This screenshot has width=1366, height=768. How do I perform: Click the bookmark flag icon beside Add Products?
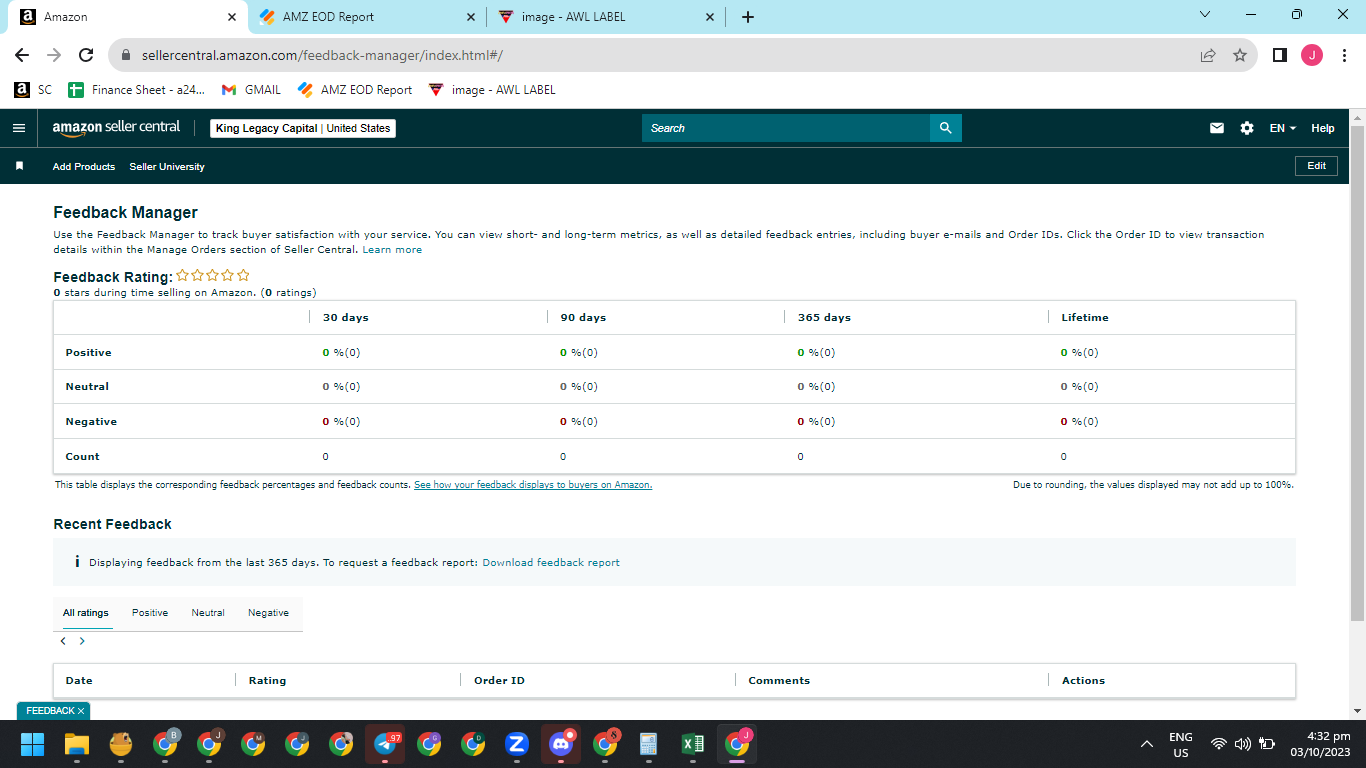19,166
